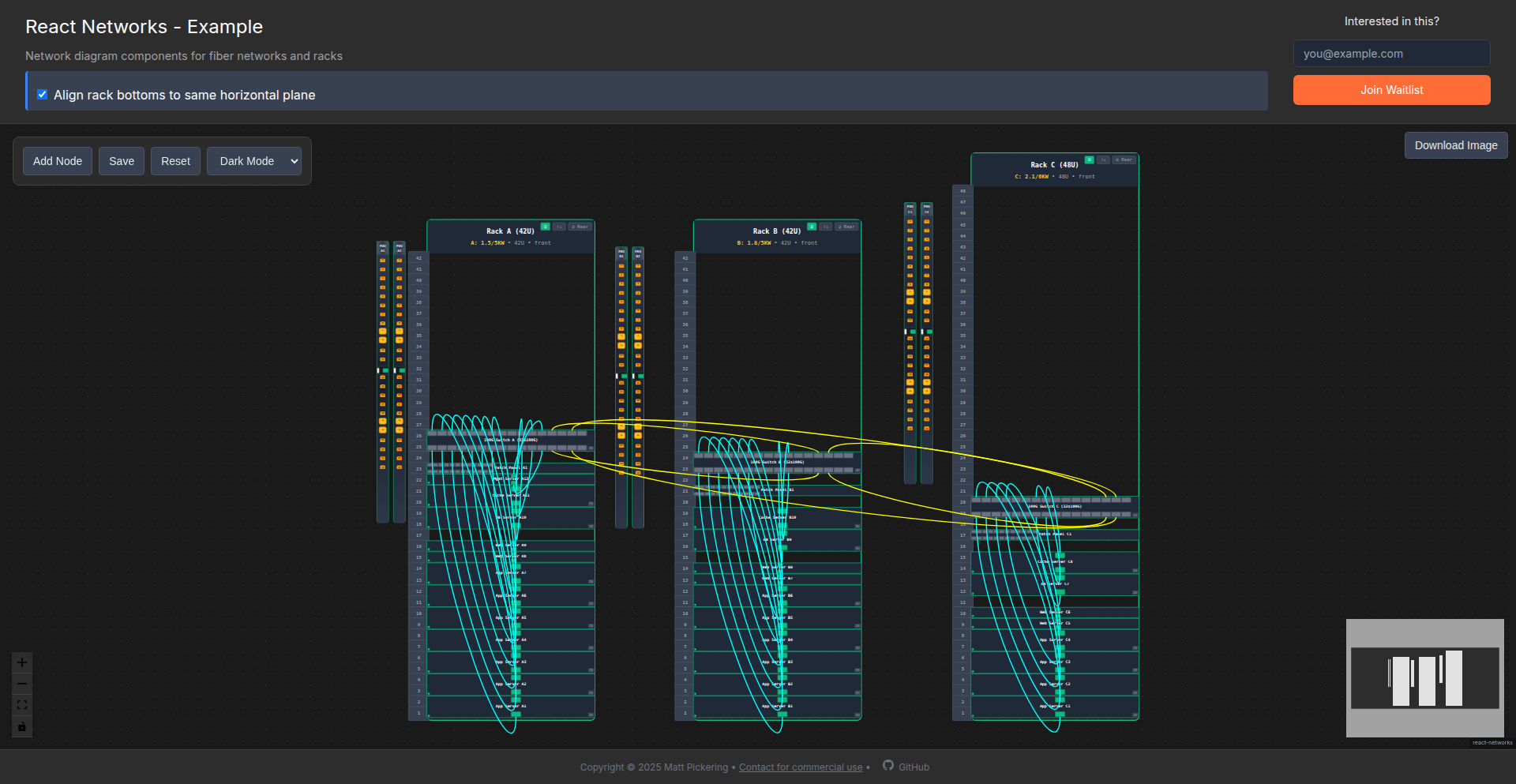Uncheck Align rack bottoms checkbox
1516x784 pixels.
43,95
